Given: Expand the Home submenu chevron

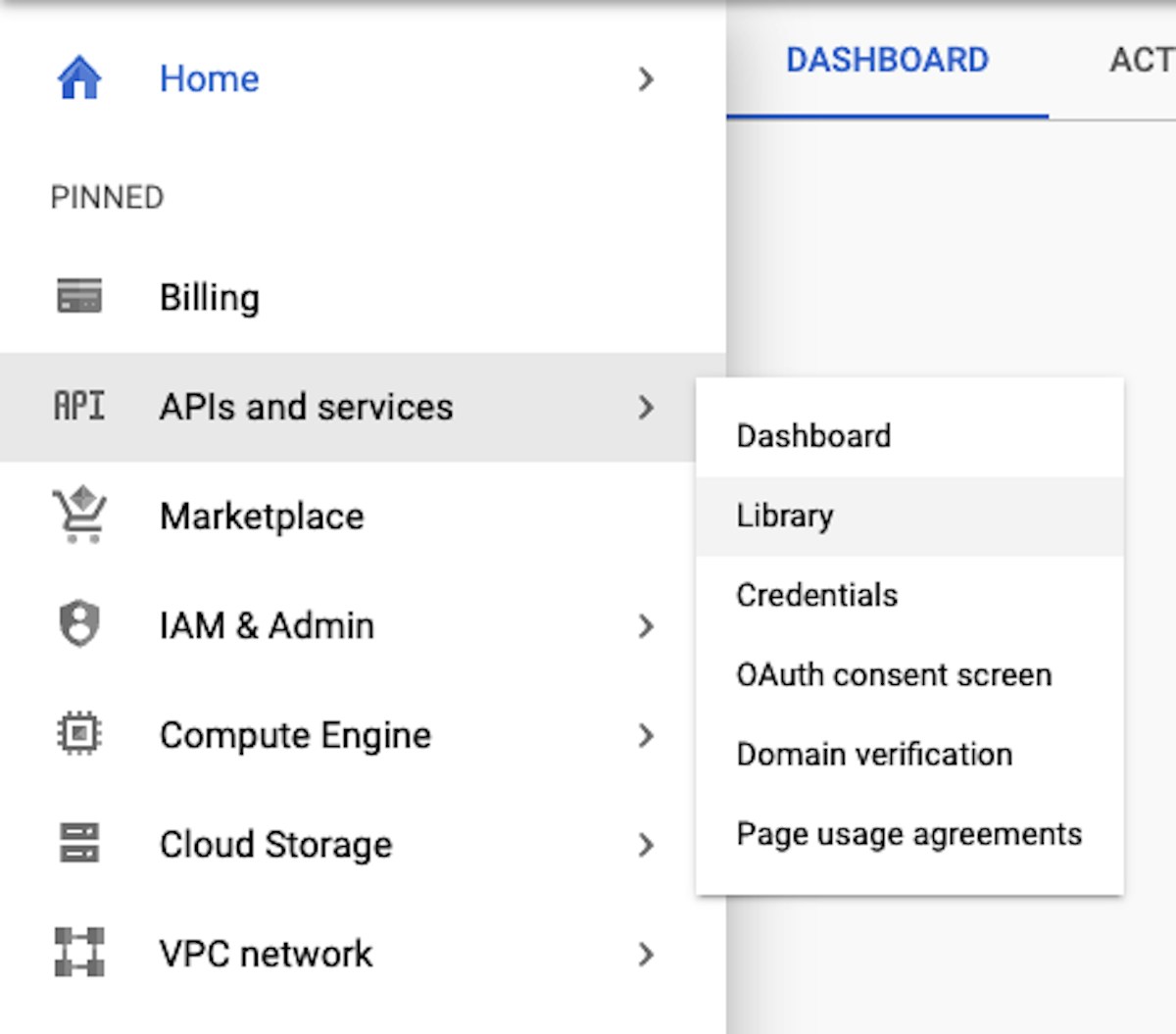Looking at the screenshot, I should click(645, 78).
